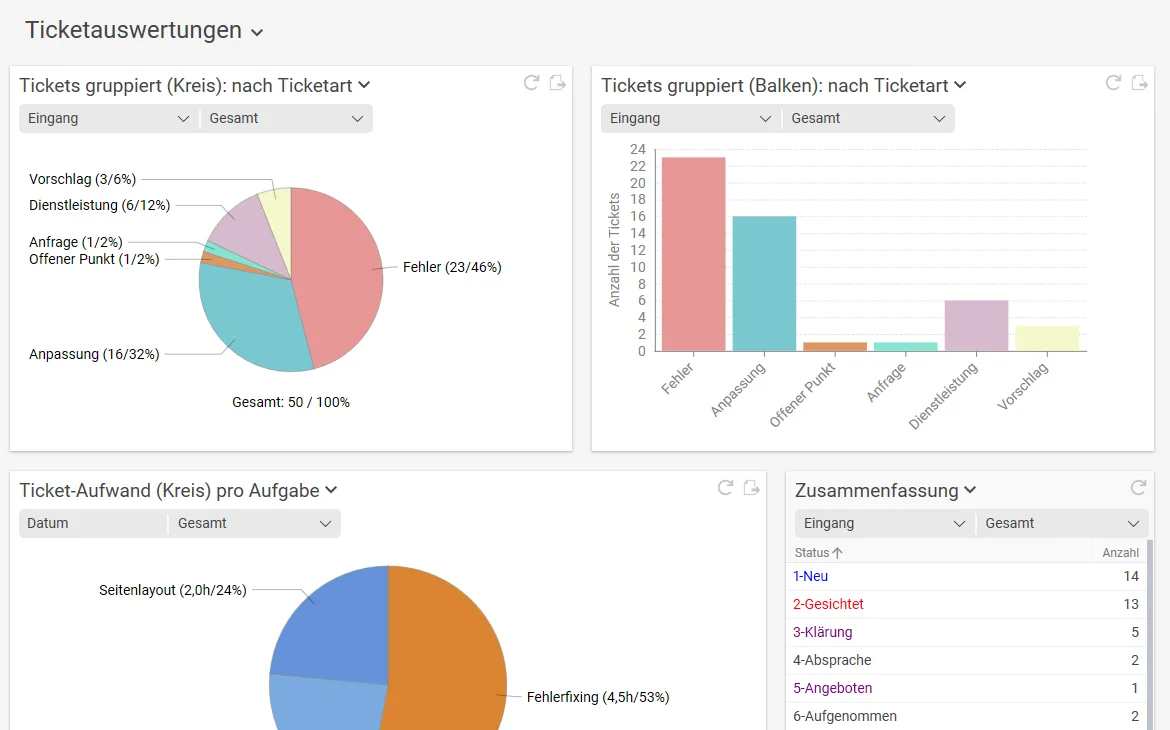Export the Kreis nach Ticketart chart
Image resolution: width=1170 pixels, height=730 pixels.
coord(558,83)
